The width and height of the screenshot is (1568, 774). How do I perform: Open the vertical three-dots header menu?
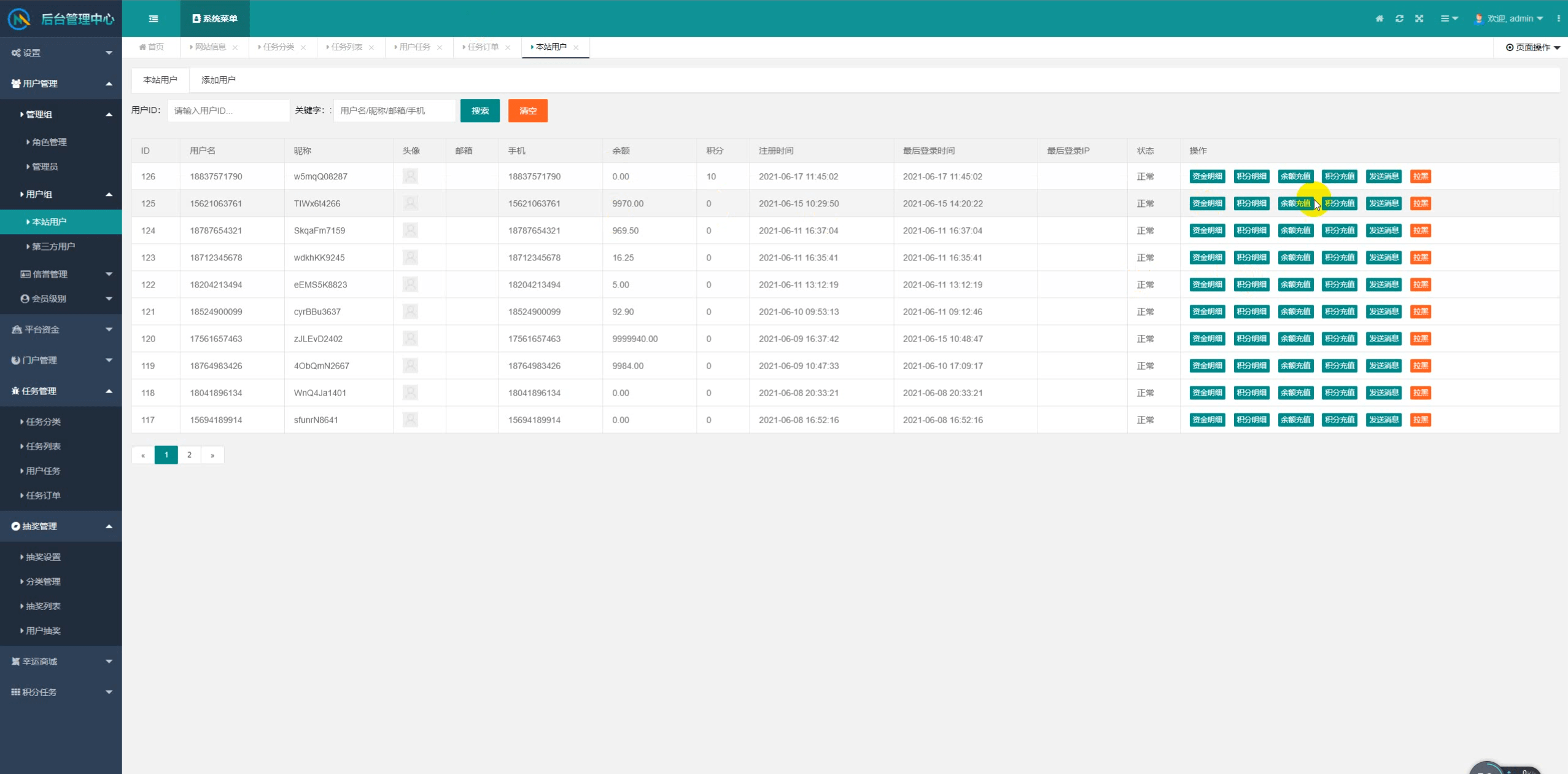coord(1558,18)
